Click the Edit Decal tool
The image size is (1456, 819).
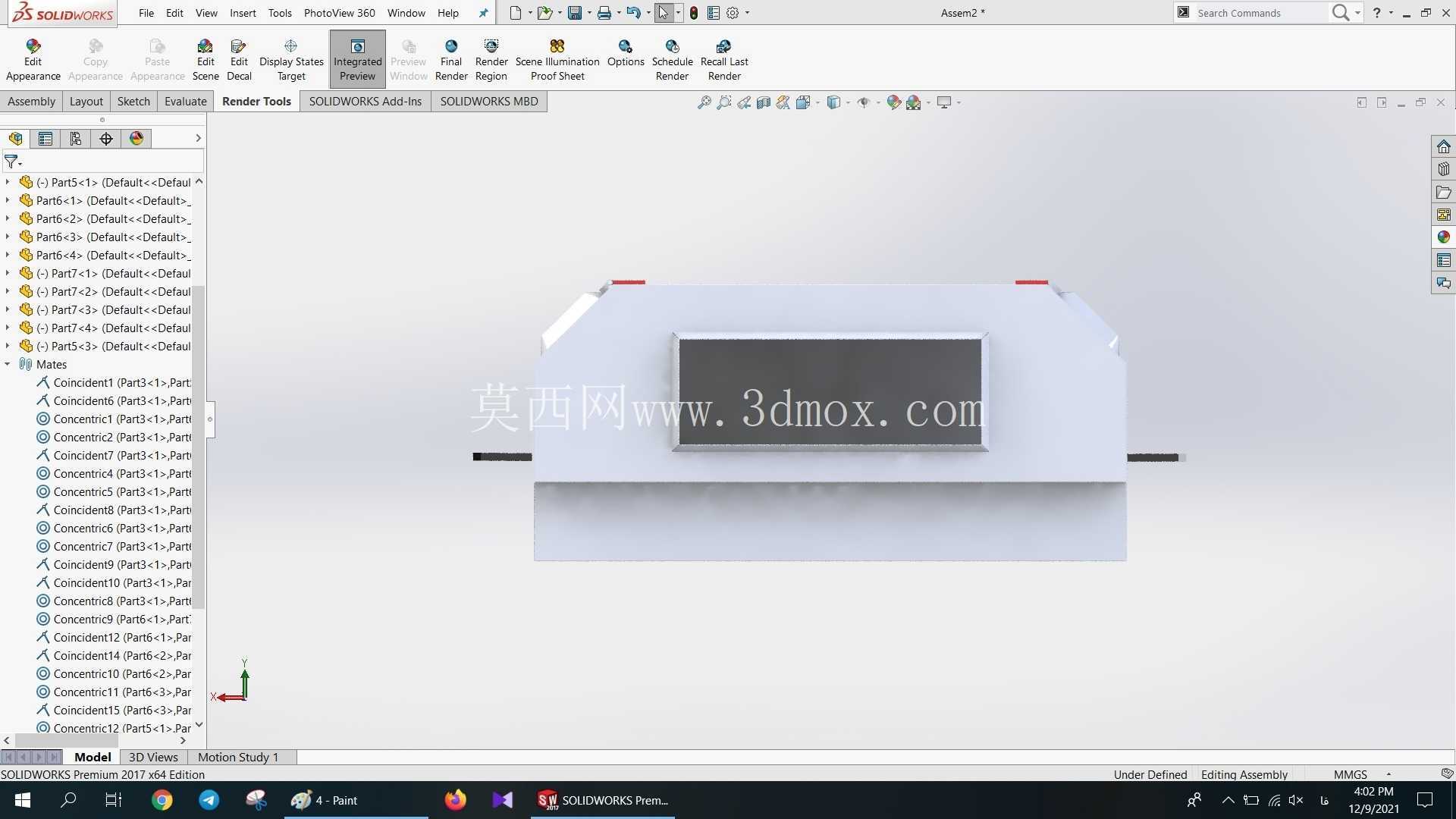[x=239, y=59]
